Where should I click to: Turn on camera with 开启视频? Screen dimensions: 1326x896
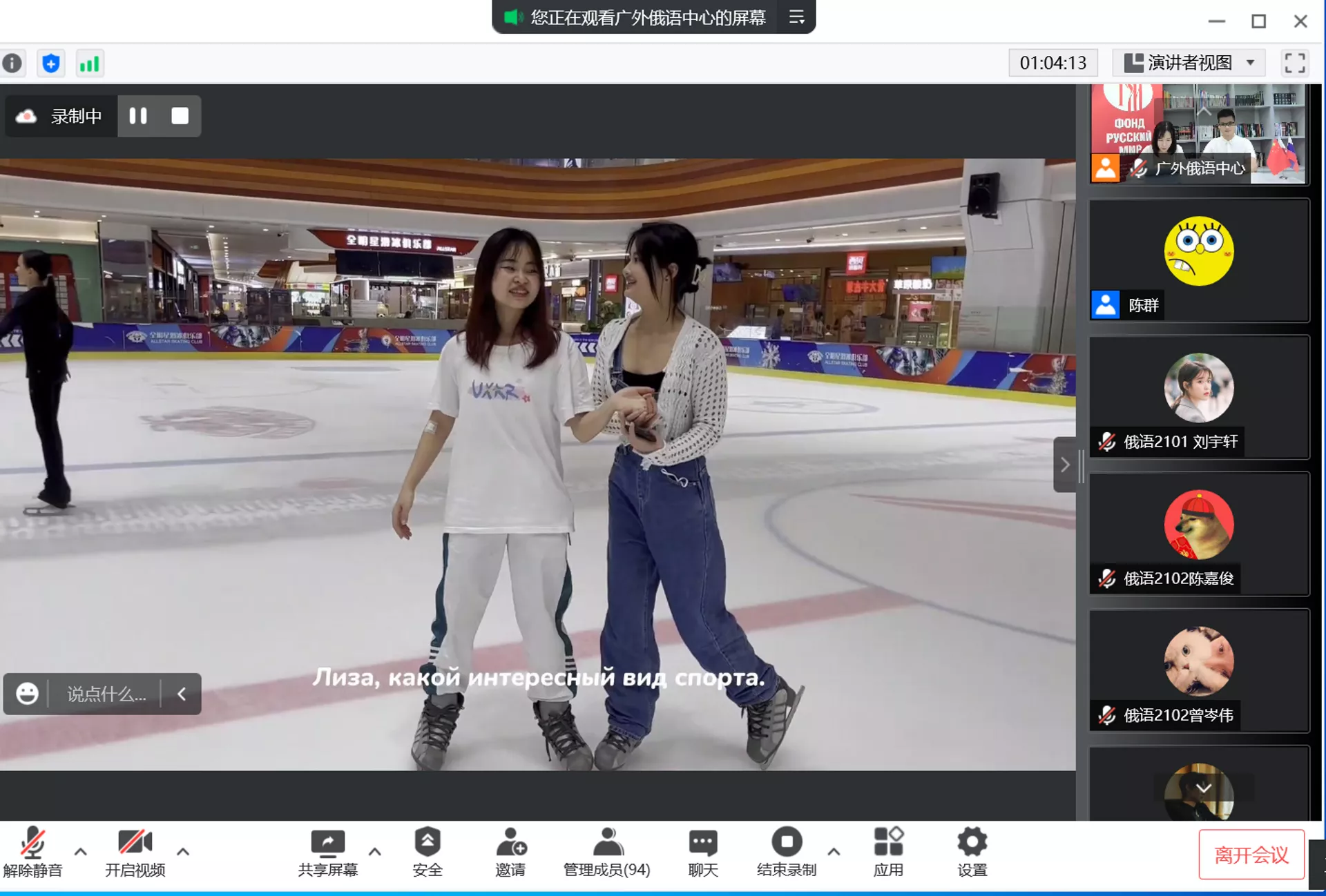click(x=135, y=853)
